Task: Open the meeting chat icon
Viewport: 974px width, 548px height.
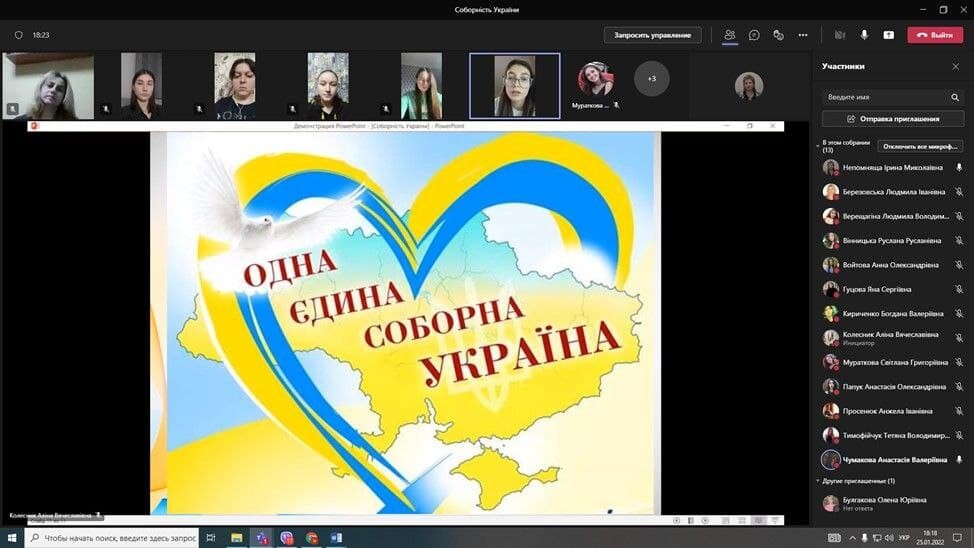Action: [754, 35]
